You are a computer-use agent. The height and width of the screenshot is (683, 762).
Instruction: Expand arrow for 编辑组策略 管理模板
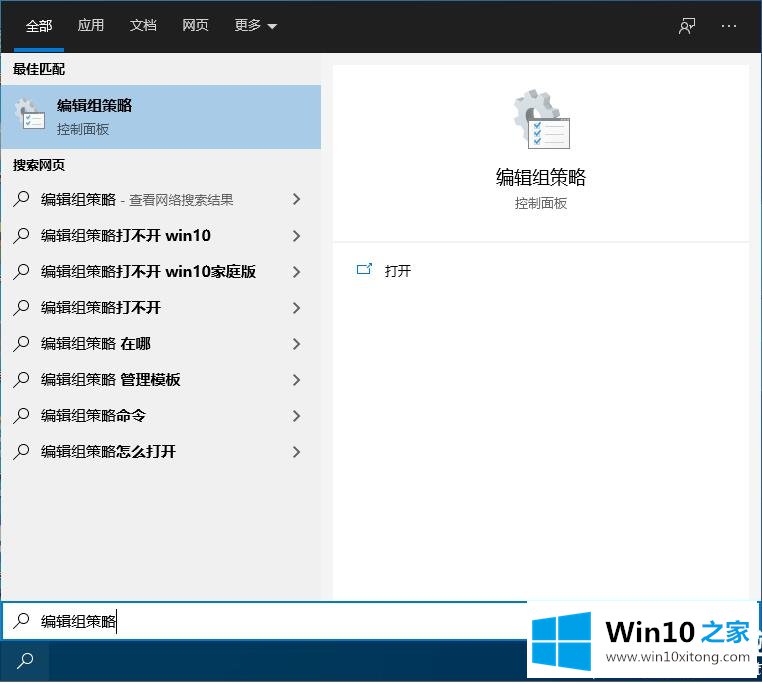296,380
